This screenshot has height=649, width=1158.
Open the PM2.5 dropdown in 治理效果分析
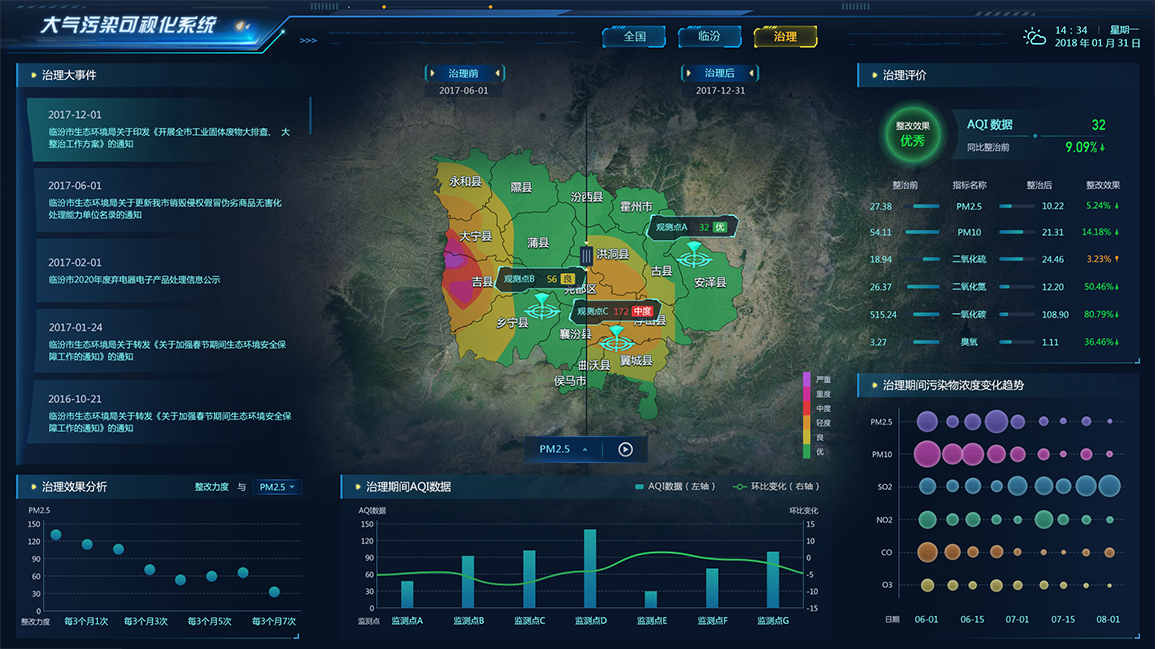coord(278,487)
